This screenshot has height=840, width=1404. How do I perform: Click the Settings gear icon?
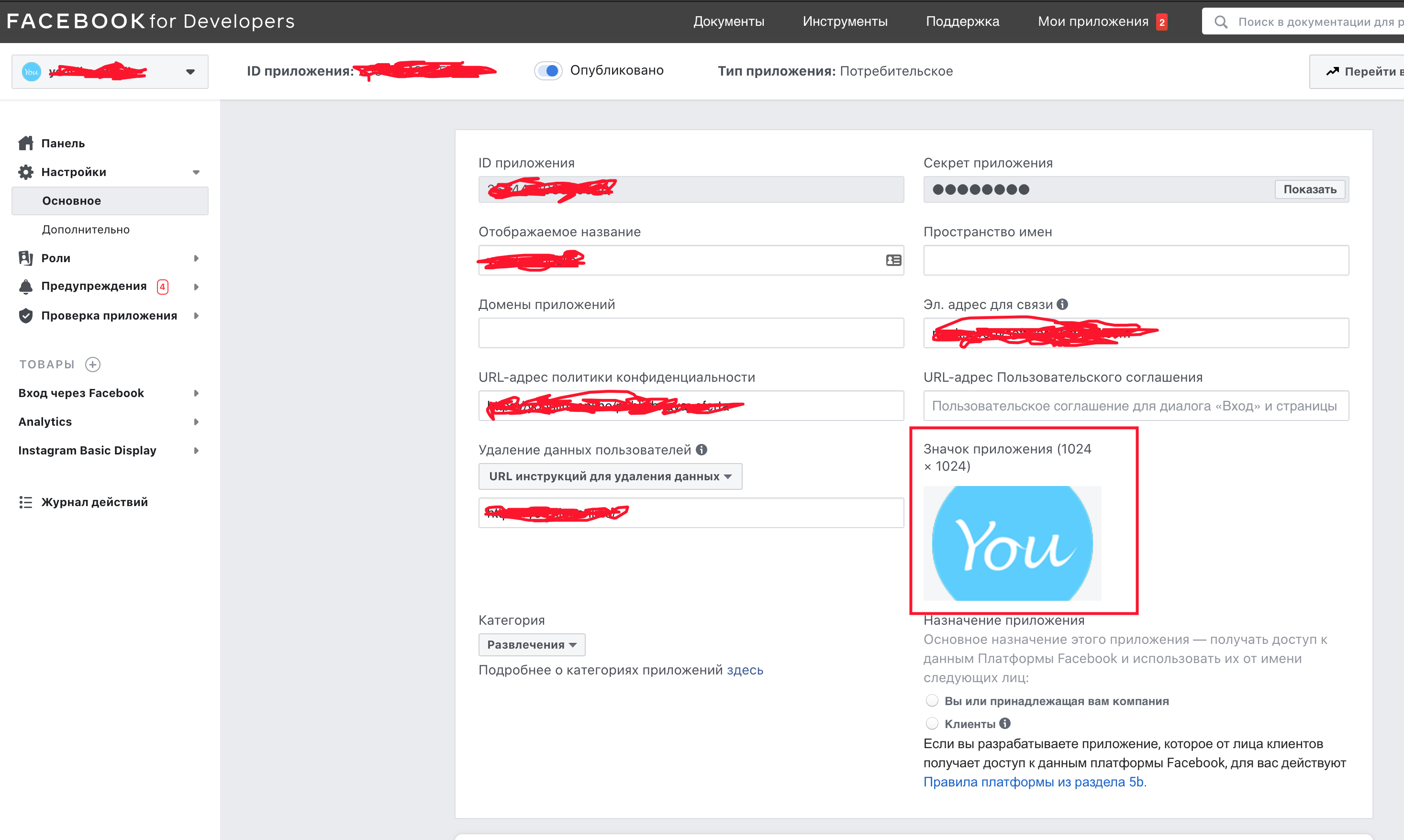tap(25, 172)
